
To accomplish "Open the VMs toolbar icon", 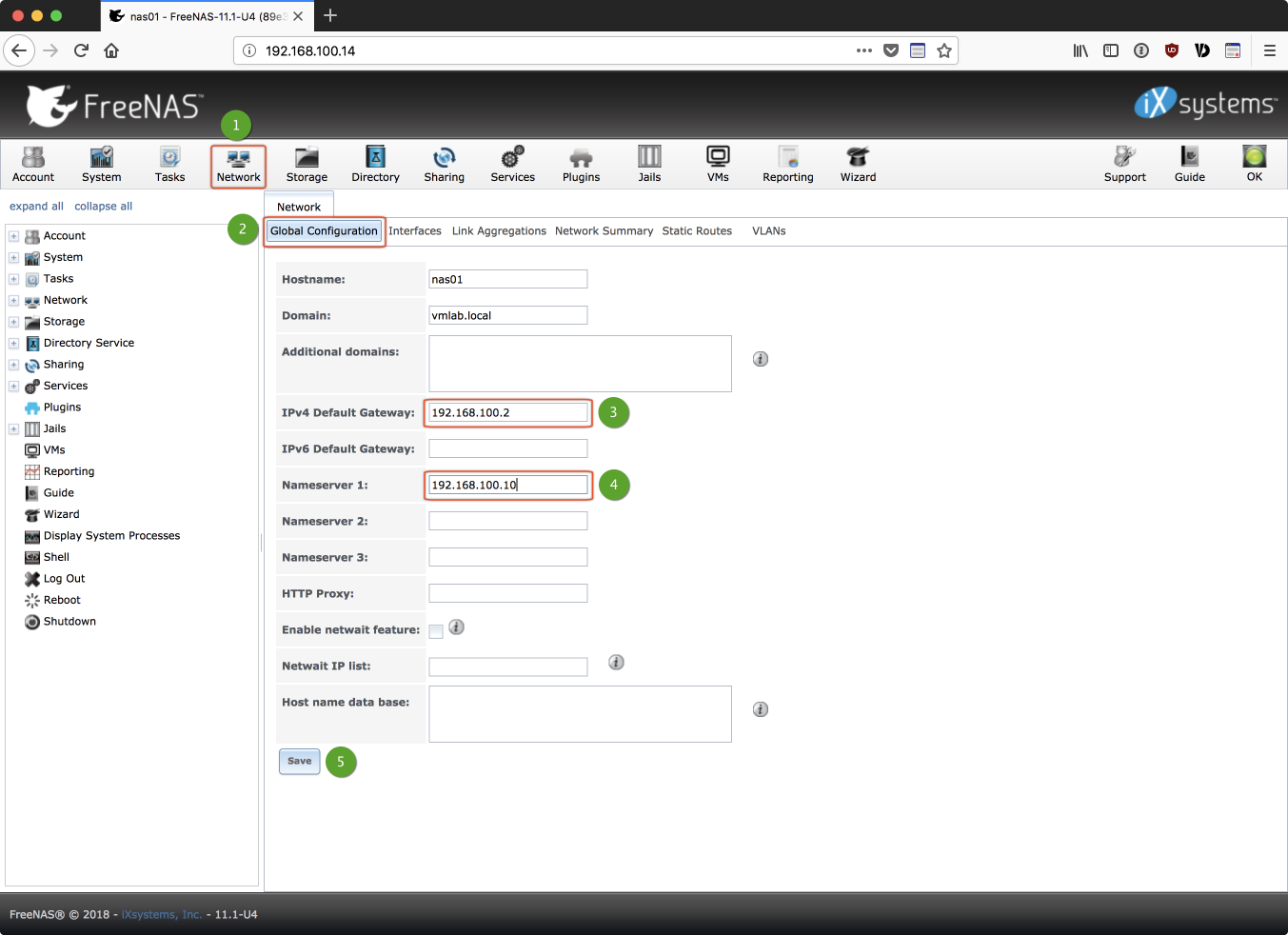I will point(718,164).
